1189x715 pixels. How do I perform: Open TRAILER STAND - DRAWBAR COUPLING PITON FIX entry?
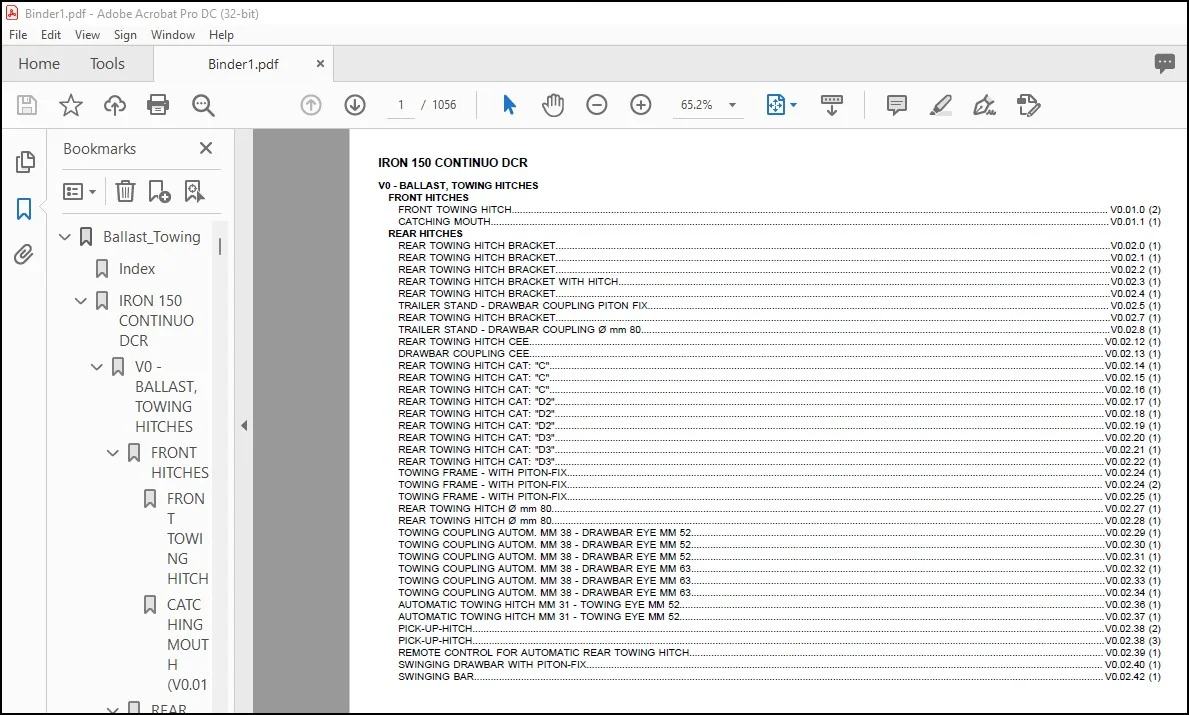[779, 306]
